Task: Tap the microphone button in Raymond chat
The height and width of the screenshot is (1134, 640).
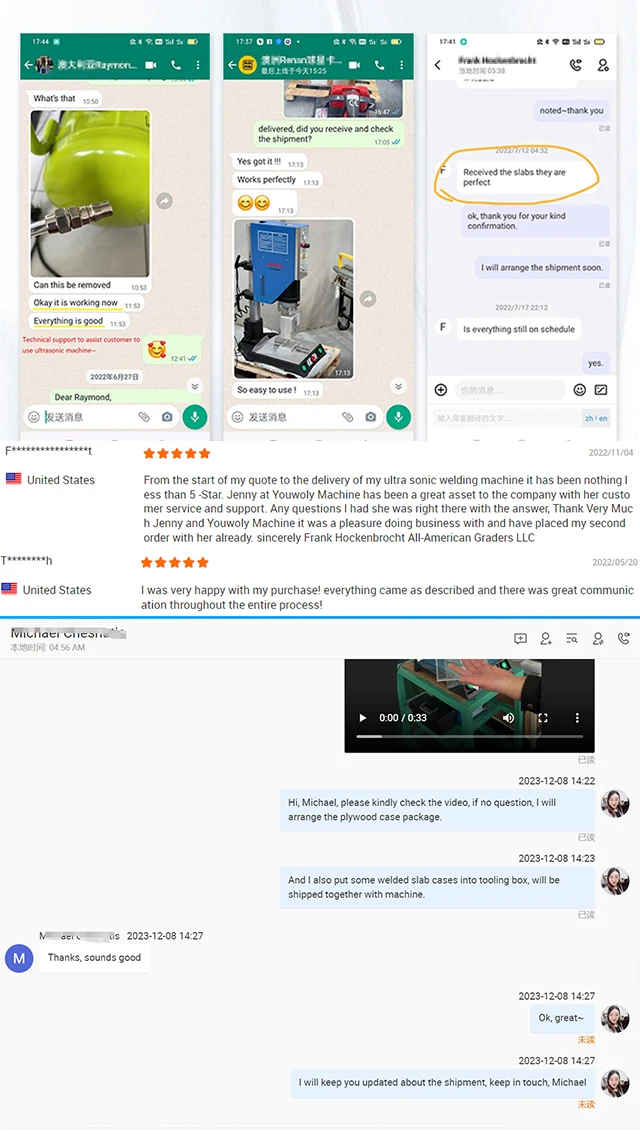Action: [195, 417]
